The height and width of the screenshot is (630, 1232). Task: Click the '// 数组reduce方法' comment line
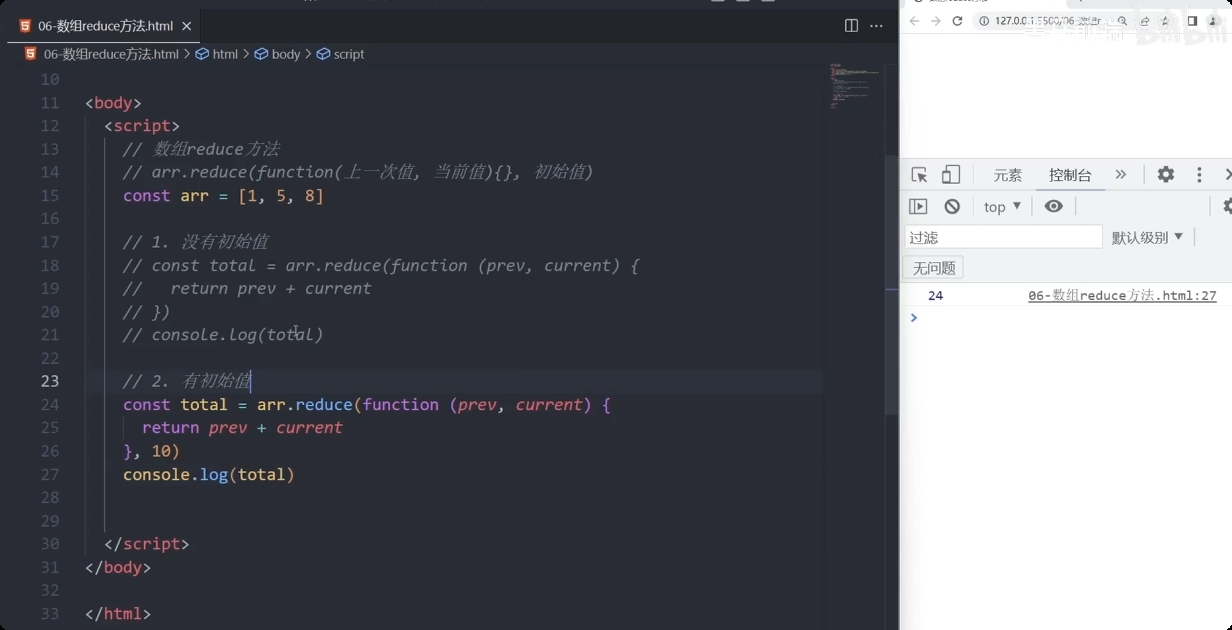[201, 149]
